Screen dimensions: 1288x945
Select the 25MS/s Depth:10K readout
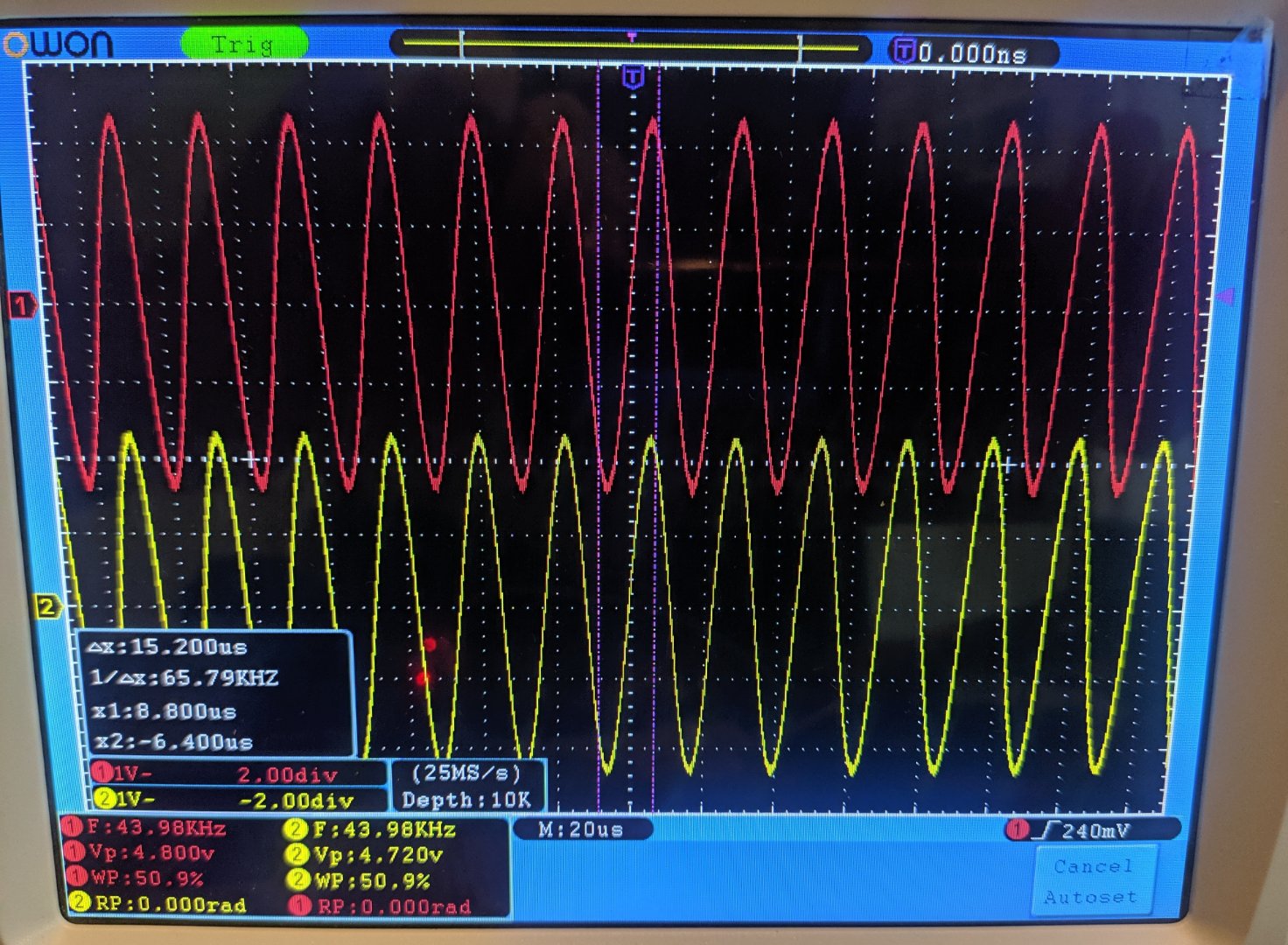(x=466, y=786)
